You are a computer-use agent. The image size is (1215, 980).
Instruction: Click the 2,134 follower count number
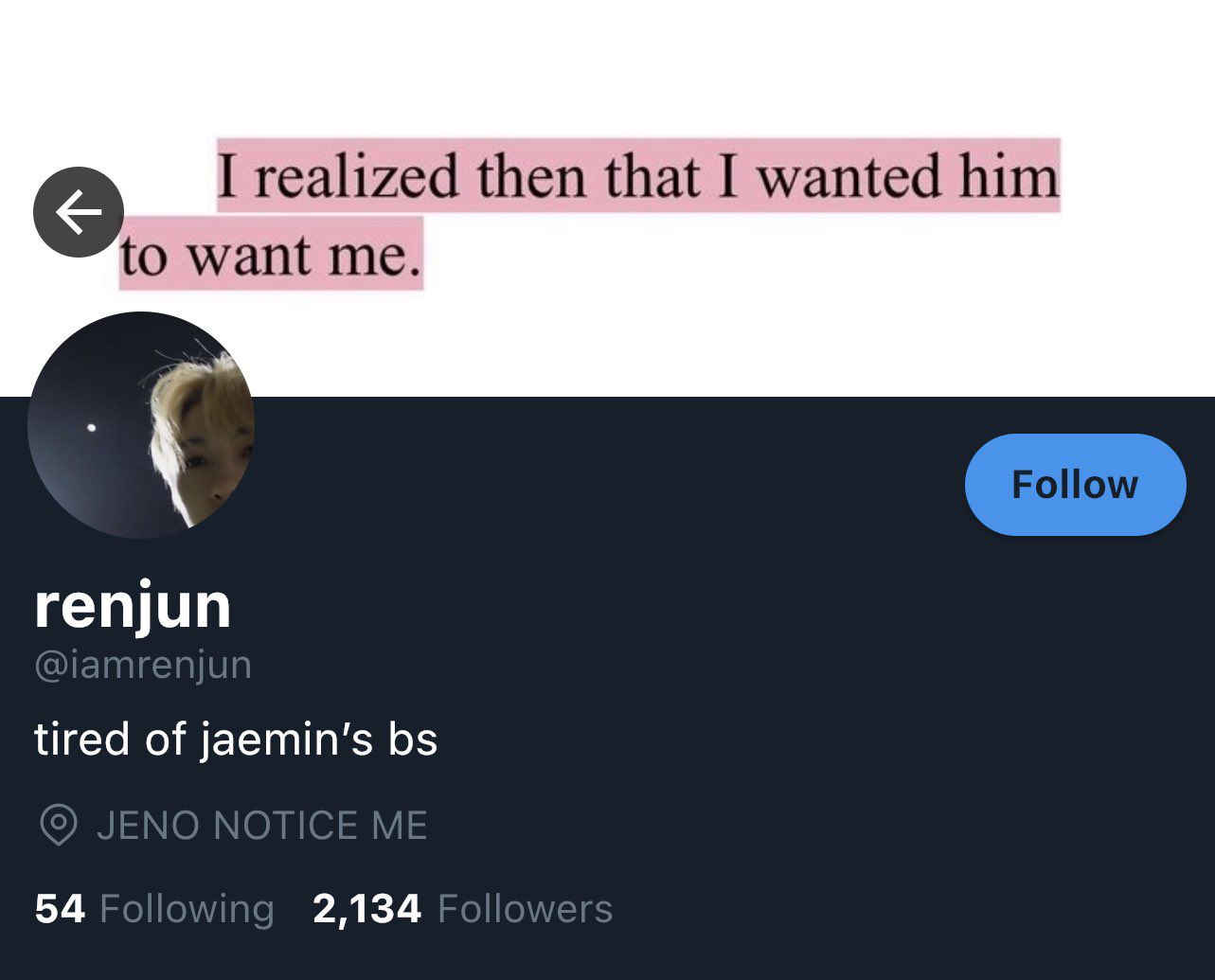366,909
